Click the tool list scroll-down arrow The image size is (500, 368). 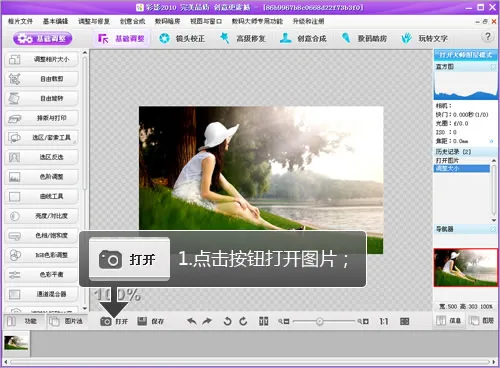(x=85, y=308)
